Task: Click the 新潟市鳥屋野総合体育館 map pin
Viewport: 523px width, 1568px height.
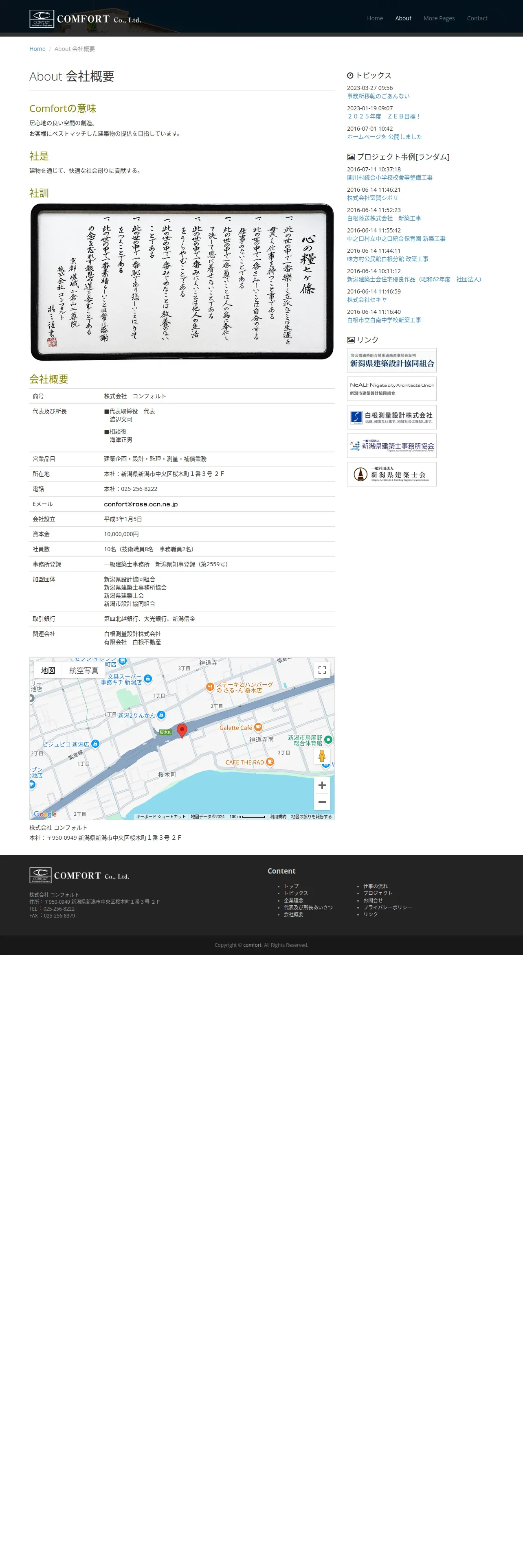Action: (x=328, y=740)
